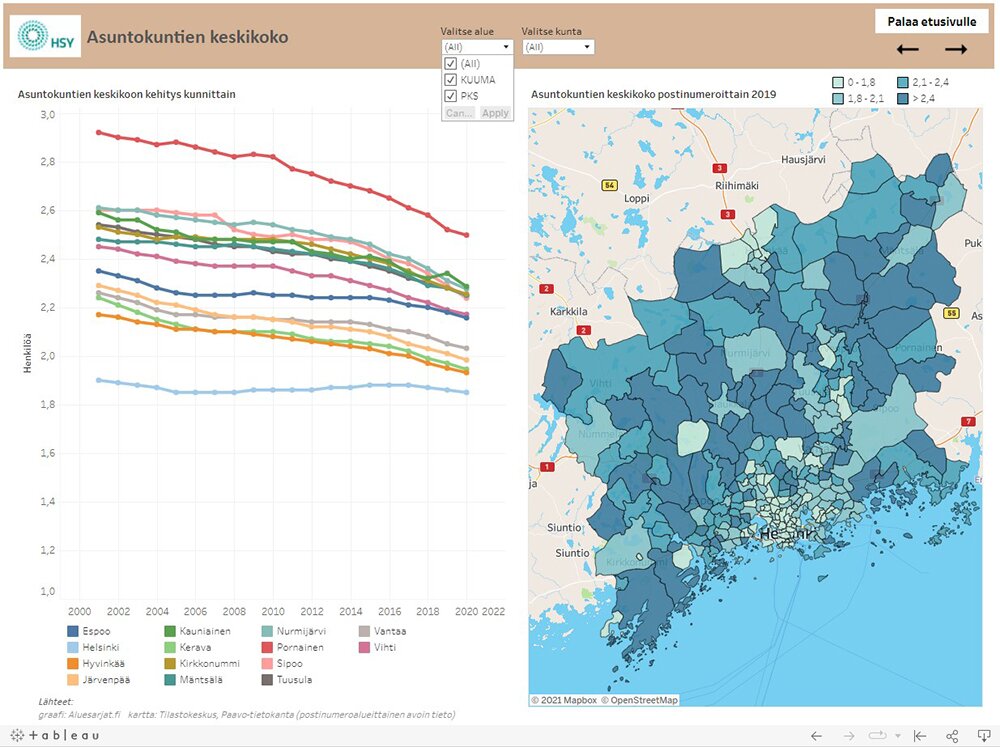Click the HSY logo
Viewport: 1000px width, 747px height.
pos(45,37)
